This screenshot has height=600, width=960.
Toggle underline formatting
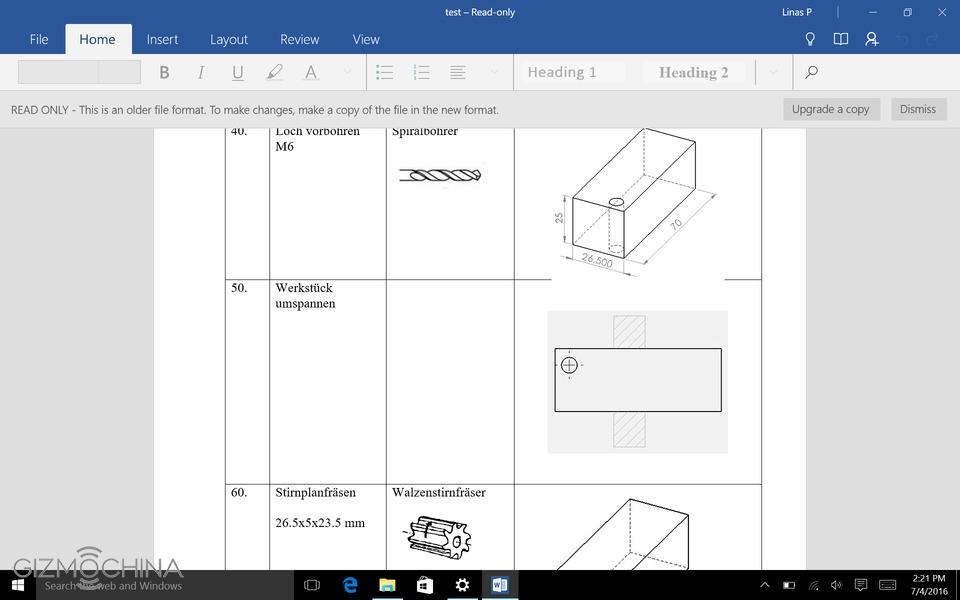237,72
